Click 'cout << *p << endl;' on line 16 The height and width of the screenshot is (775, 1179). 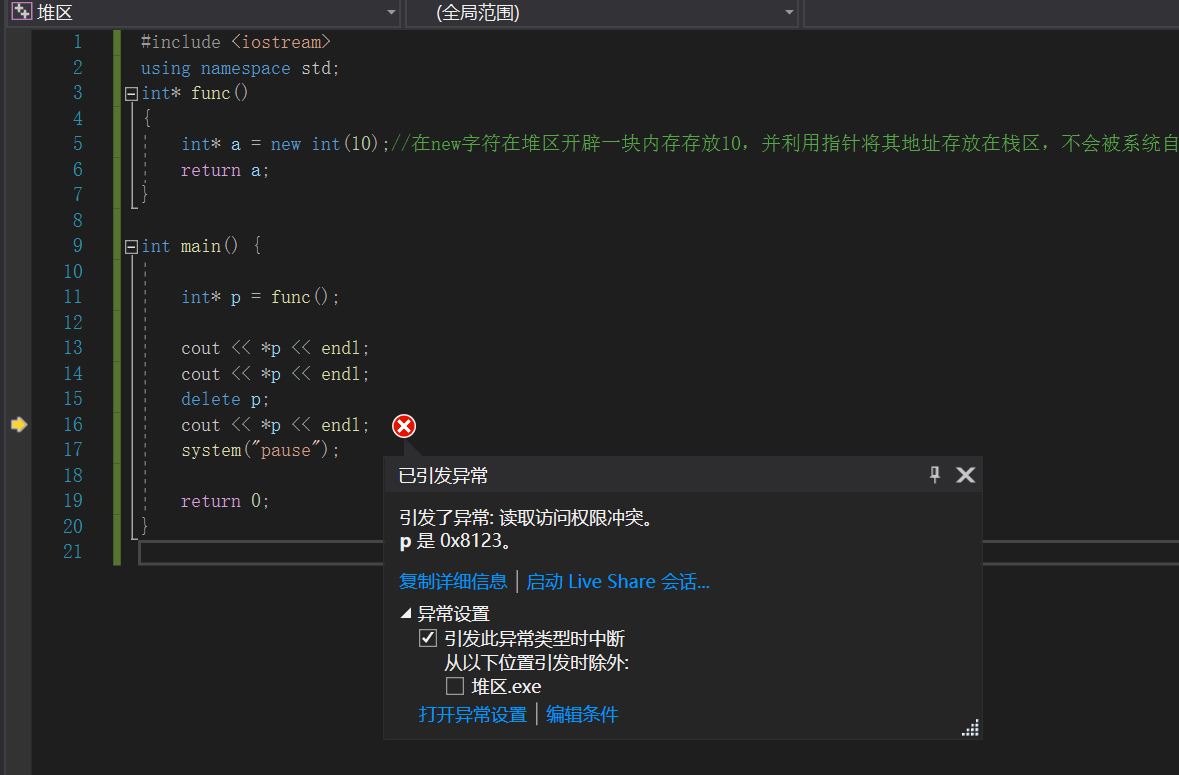click(274, 425)
